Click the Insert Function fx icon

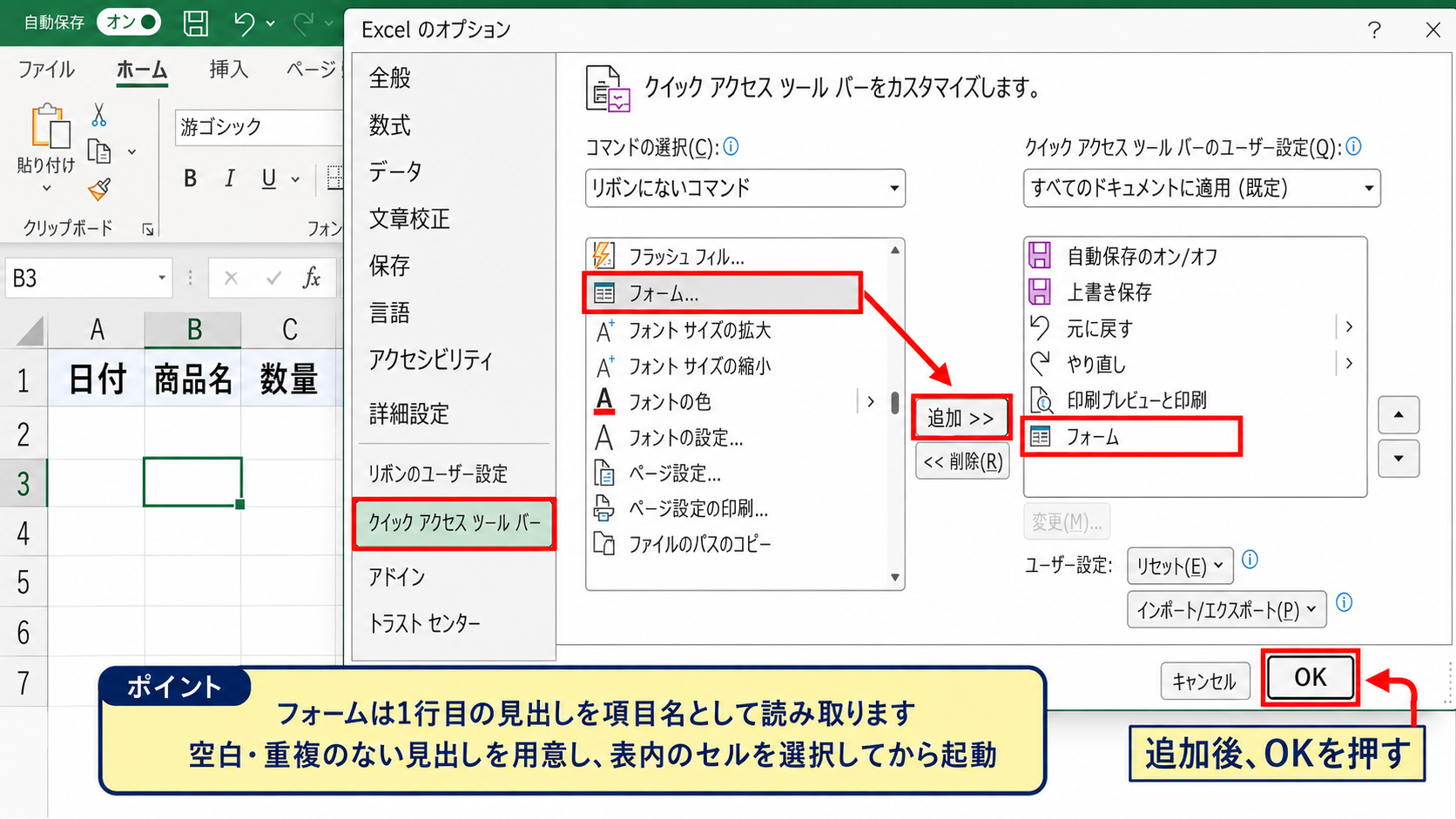311,279
